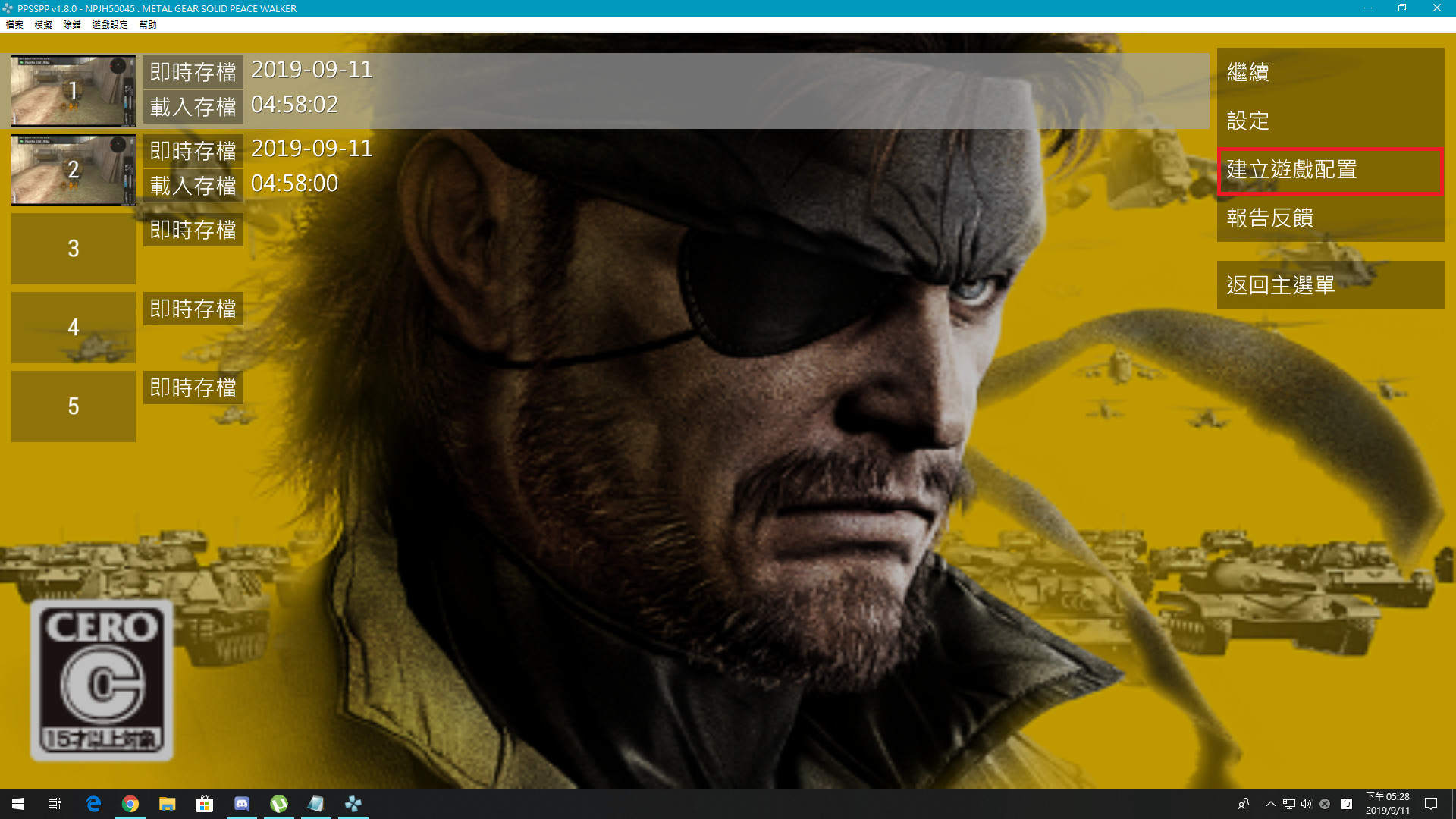
Task: Select empty save slot 4
Action: (x=74, y=328)
